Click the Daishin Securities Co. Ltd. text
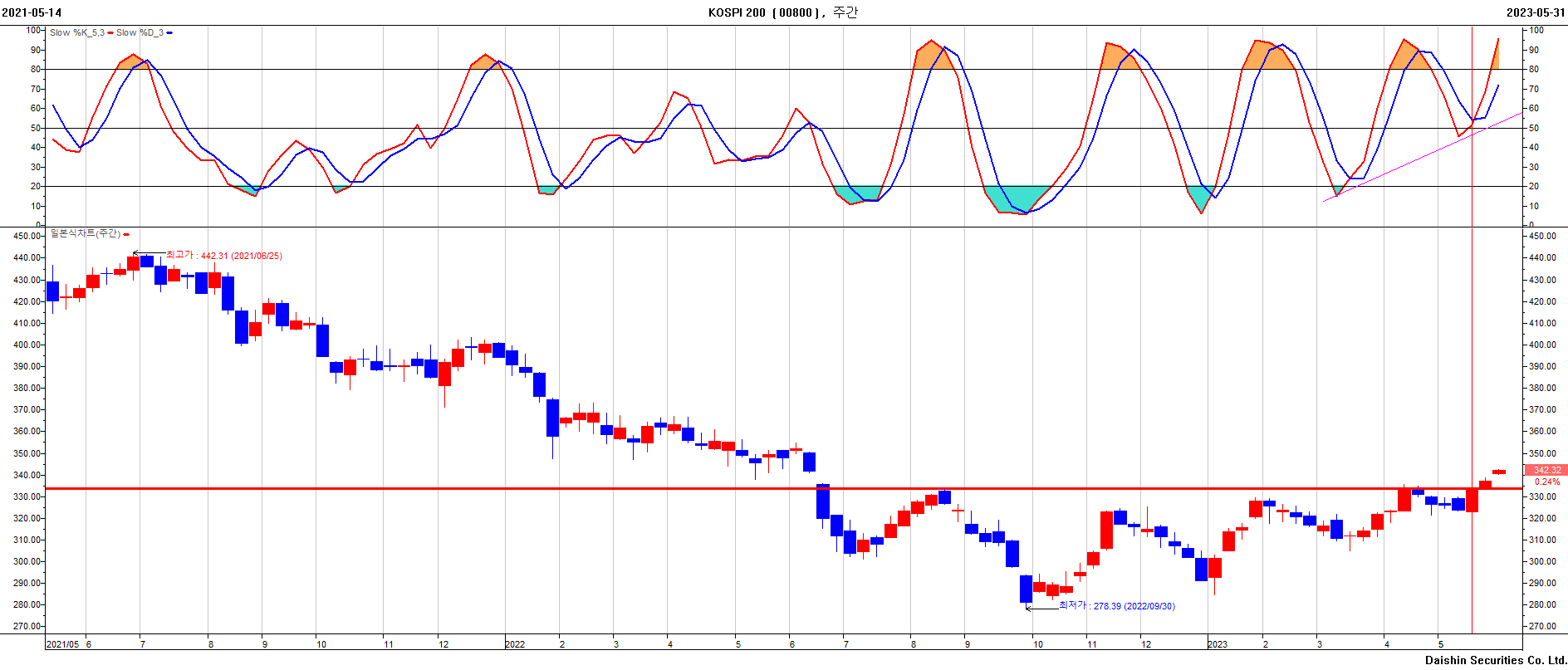Screen dimensions: 1568x670 pyautogui.click(x=1495, y=661)
